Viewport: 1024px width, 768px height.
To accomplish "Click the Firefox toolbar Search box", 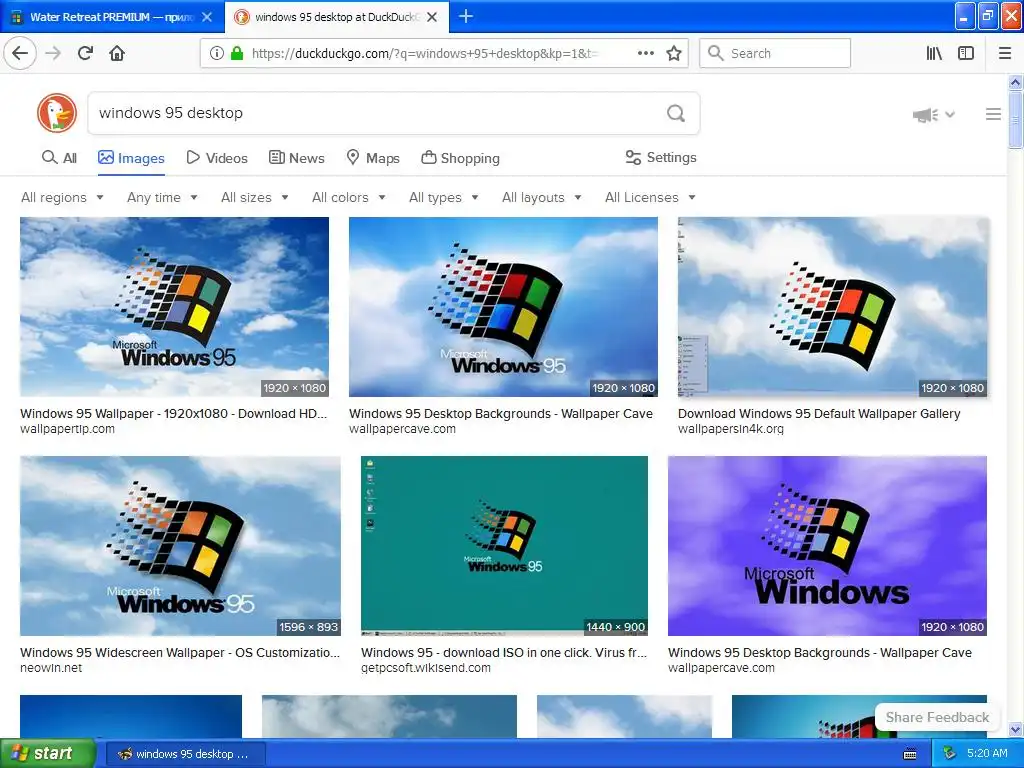I will click(x=775, y=53).
